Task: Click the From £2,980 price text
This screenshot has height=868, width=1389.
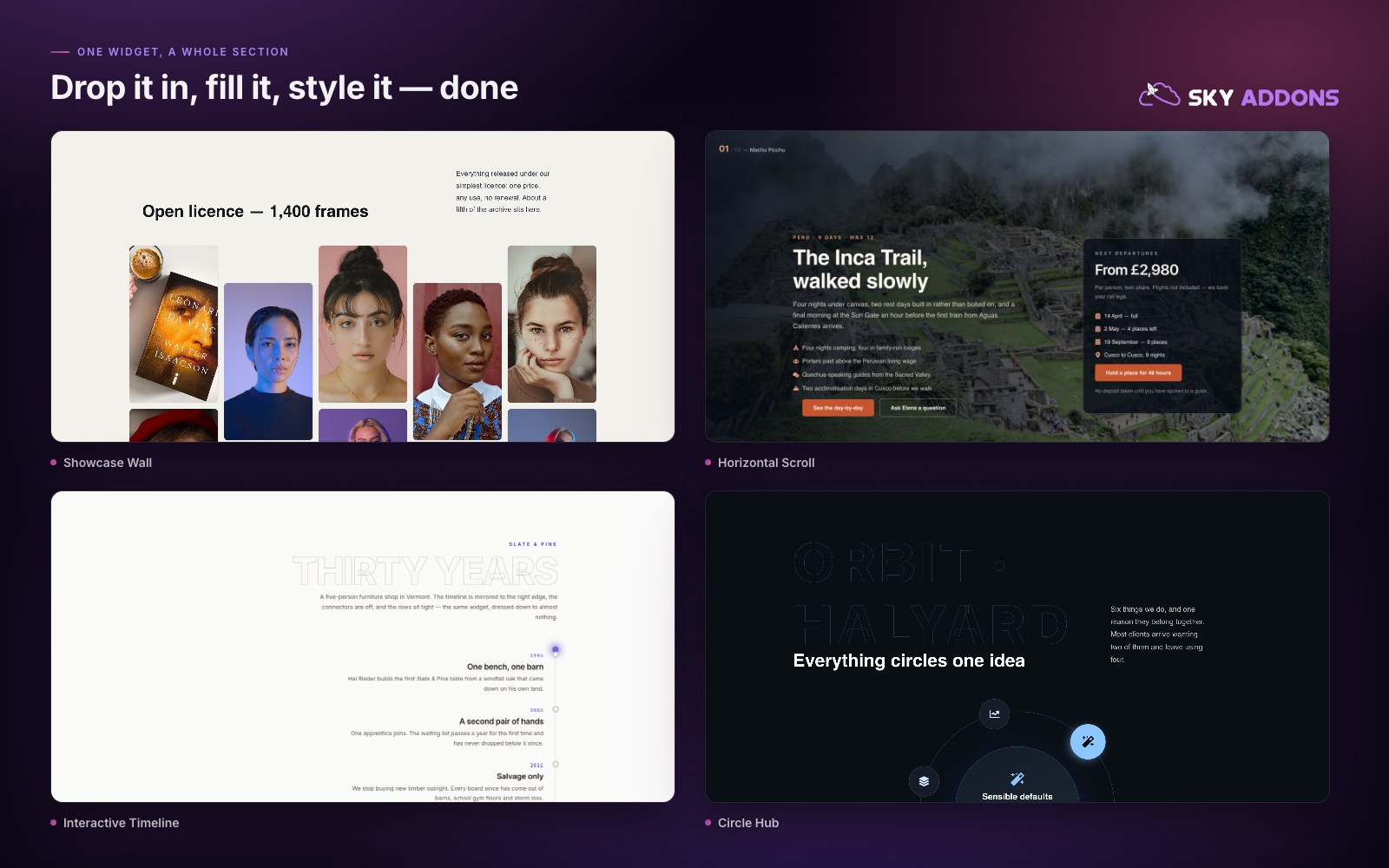Action: (x=1136, y=270)
